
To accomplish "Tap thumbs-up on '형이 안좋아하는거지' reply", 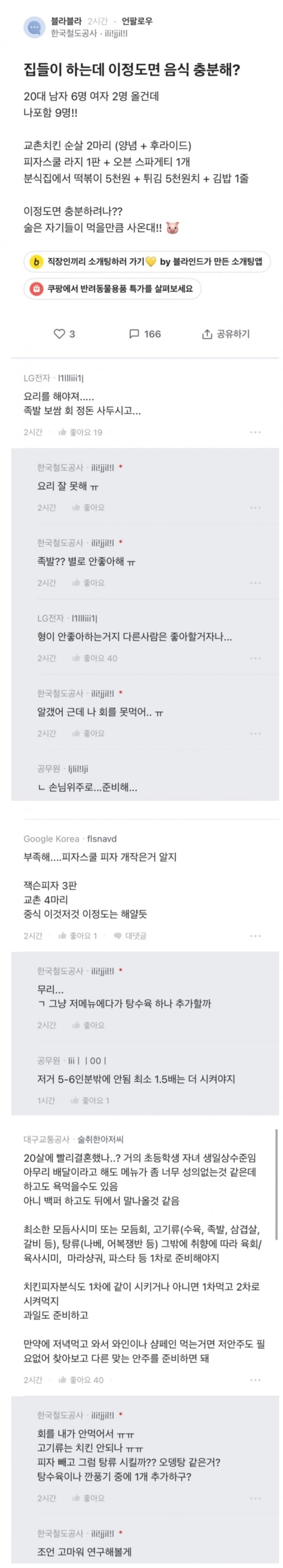I will click(76, 658).
